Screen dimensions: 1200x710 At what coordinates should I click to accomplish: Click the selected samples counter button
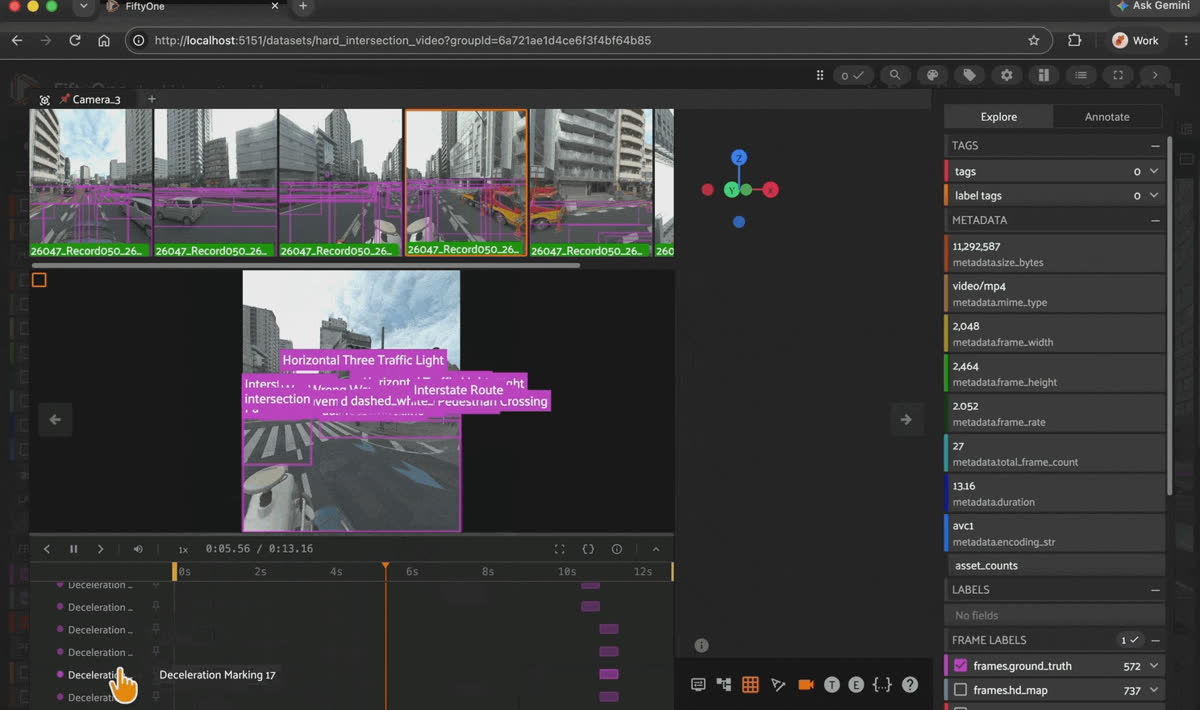852,75
